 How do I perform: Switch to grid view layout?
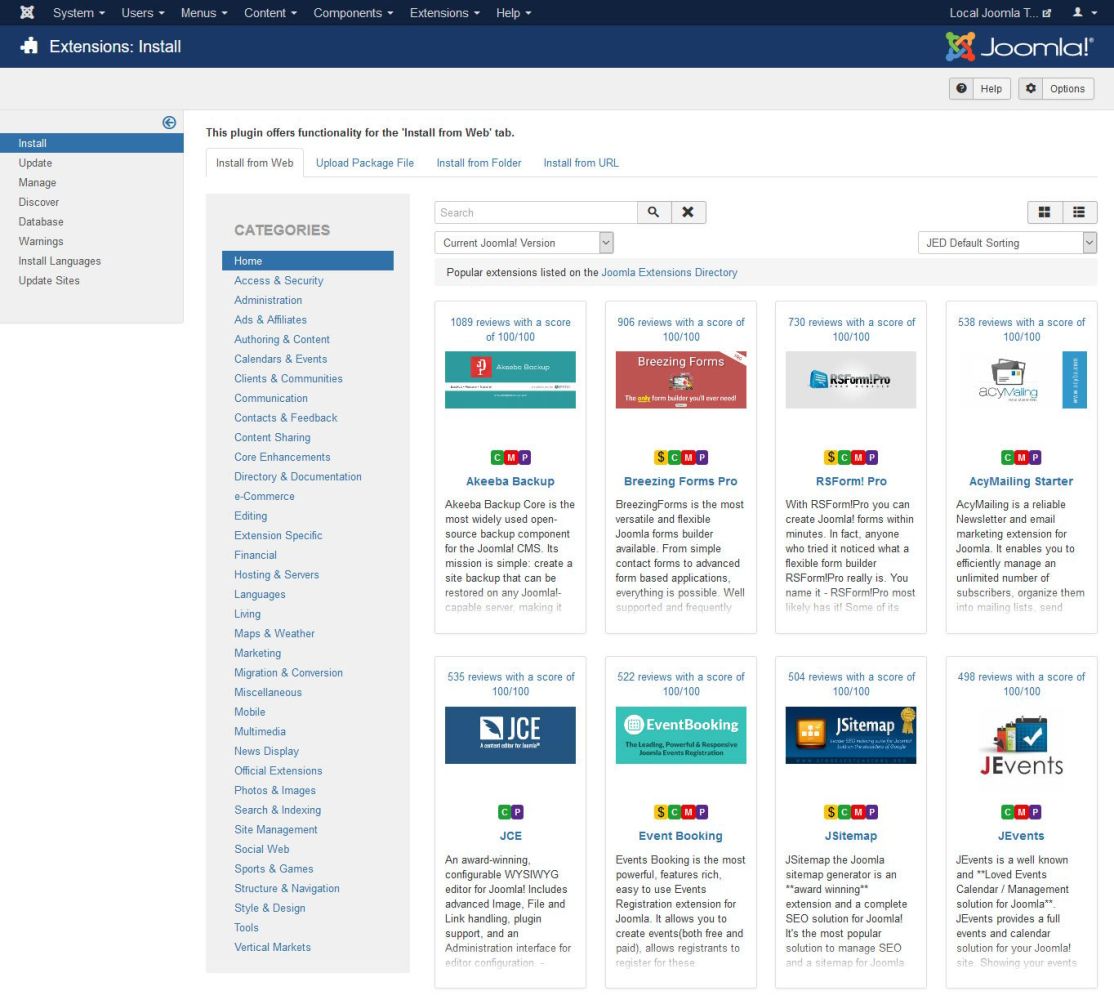coord(1044,212)
